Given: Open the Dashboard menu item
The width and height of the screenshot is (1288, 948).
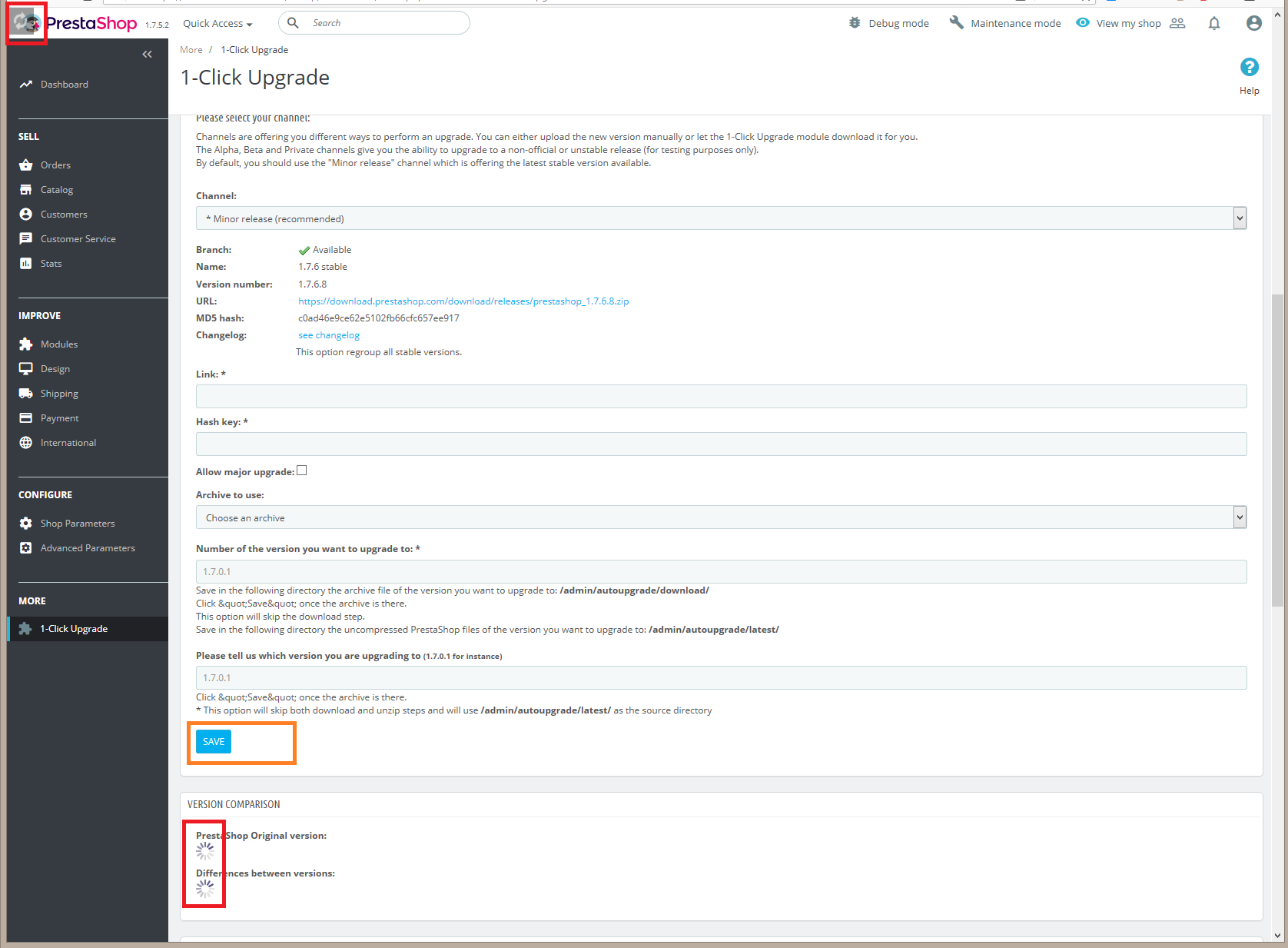Looking at the screenshot, I should [65, 85].
